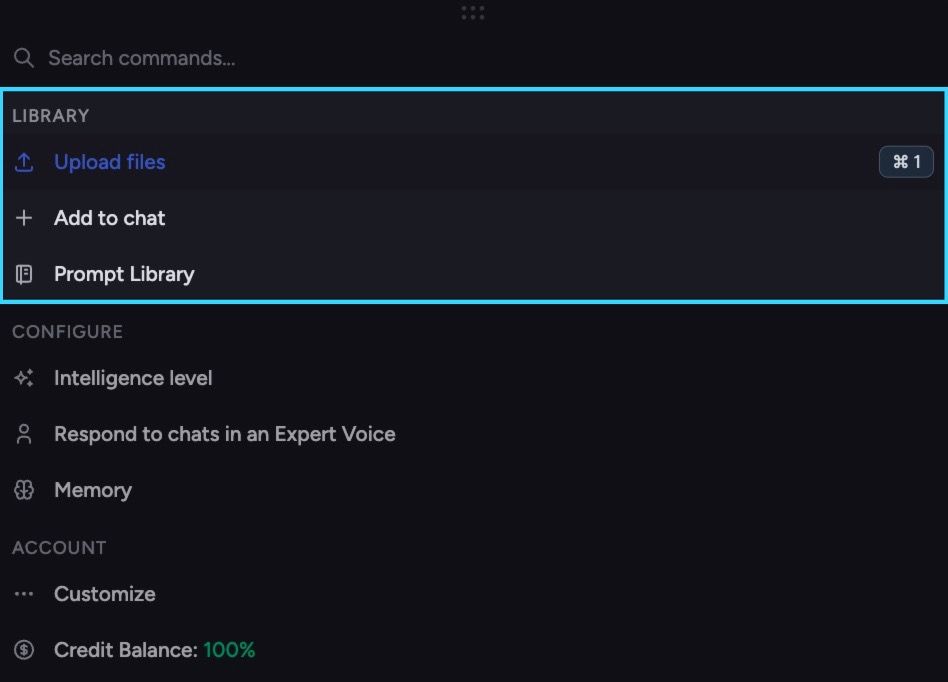
Task: Click the brain Memory icon
Action: 24,490
